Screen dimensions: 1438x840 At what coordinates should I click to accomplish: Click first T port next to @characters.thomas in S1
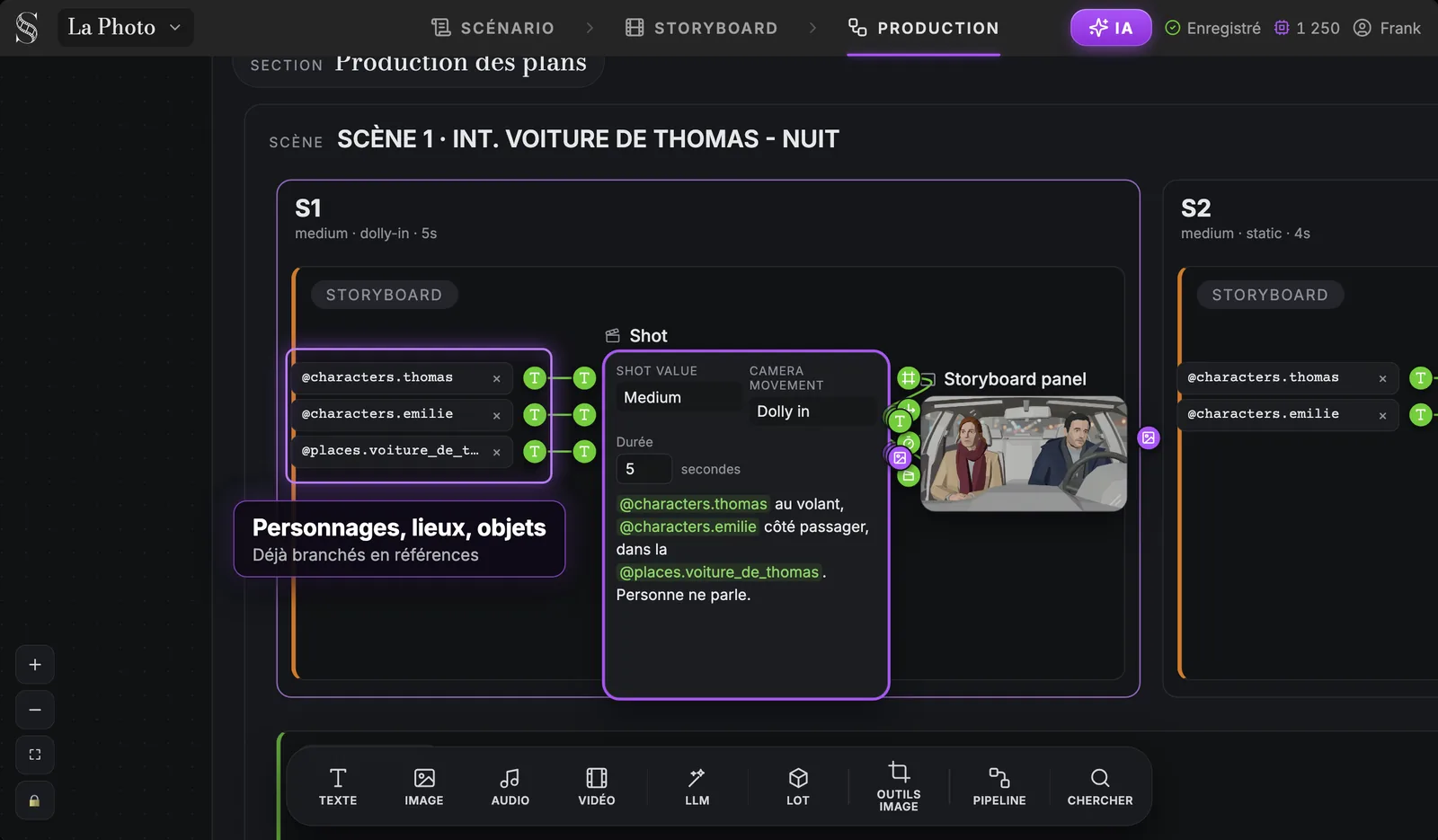[x=535, y=378]
